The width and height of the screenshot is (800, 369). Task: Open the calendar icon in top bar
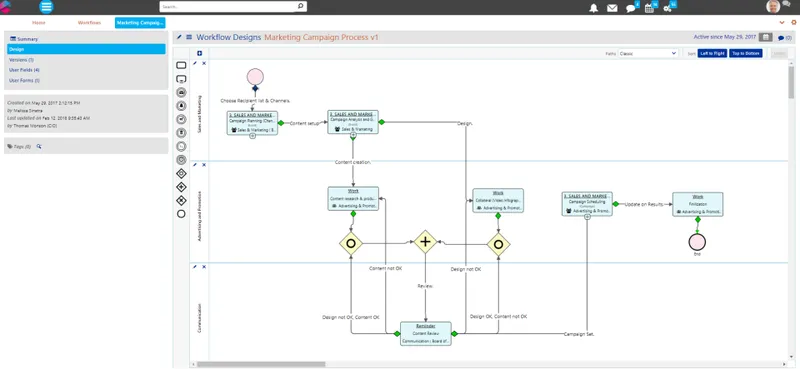(x=649, y=8)
